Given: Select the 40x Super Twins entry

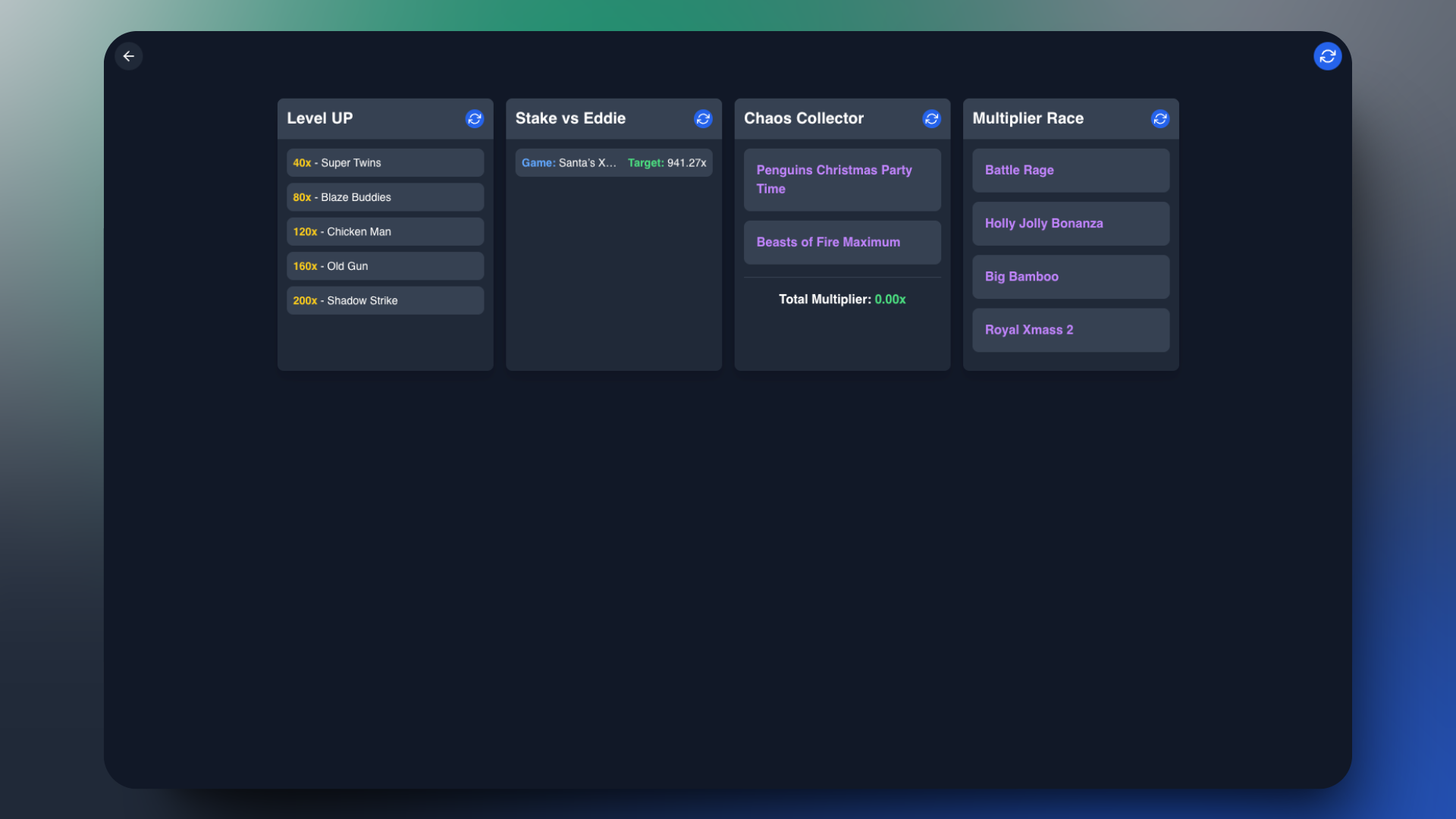Looking at the screenshot, I should coord(384,163).
